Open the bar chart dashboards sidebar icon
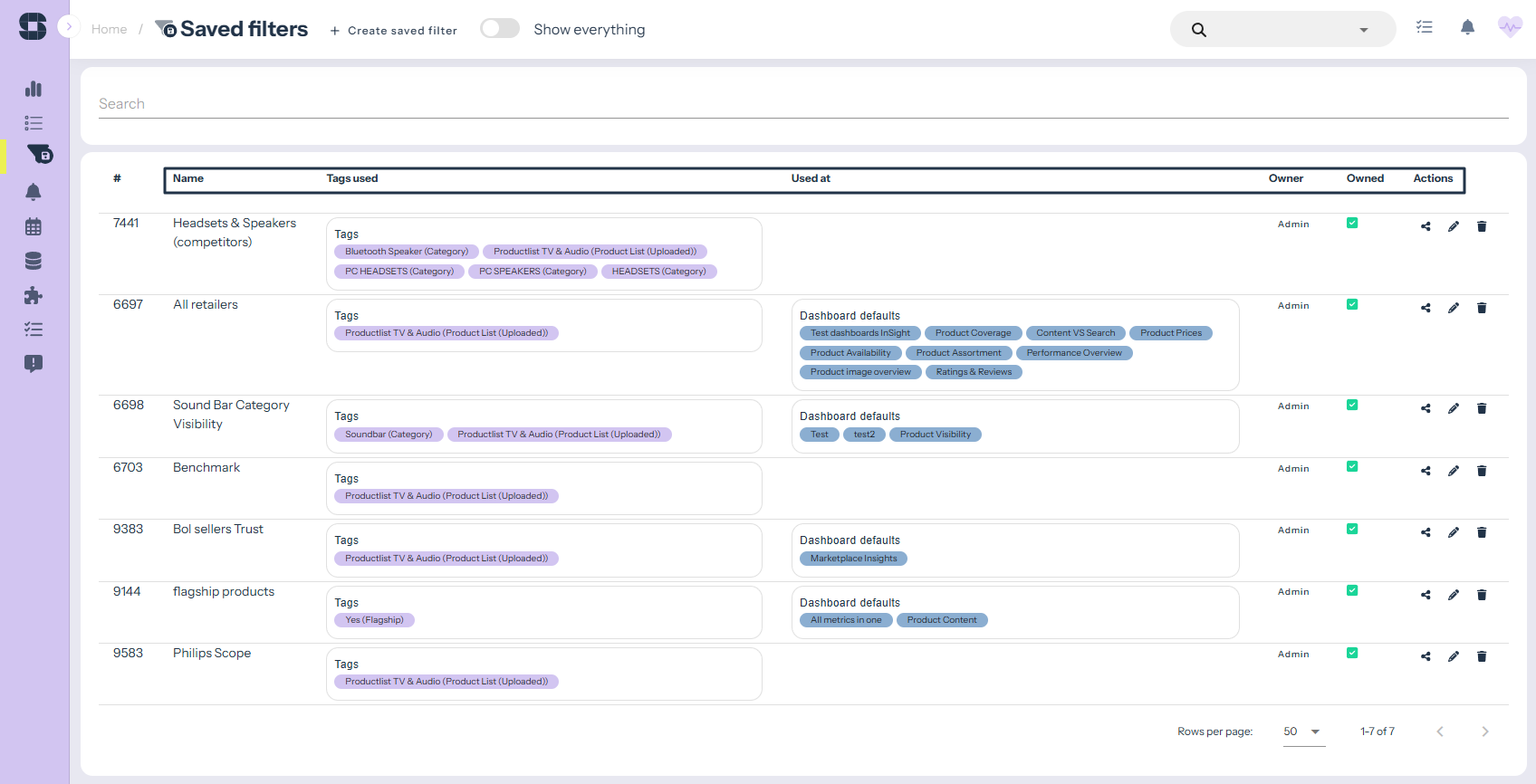1536x784 pixels. point(34,89)
